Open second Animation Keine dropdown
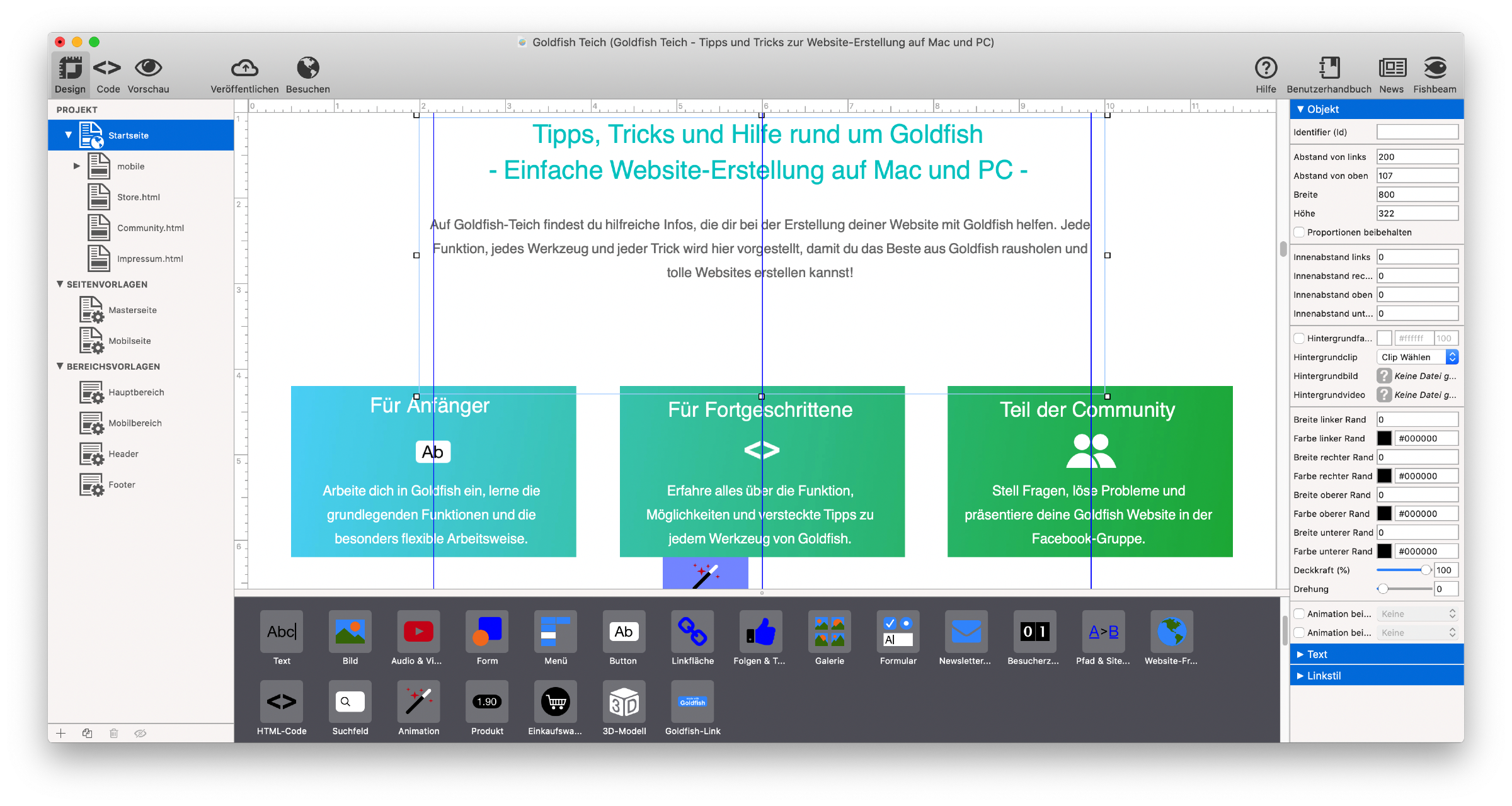This screenshot has width=1512, height=806. (1417, 633)
